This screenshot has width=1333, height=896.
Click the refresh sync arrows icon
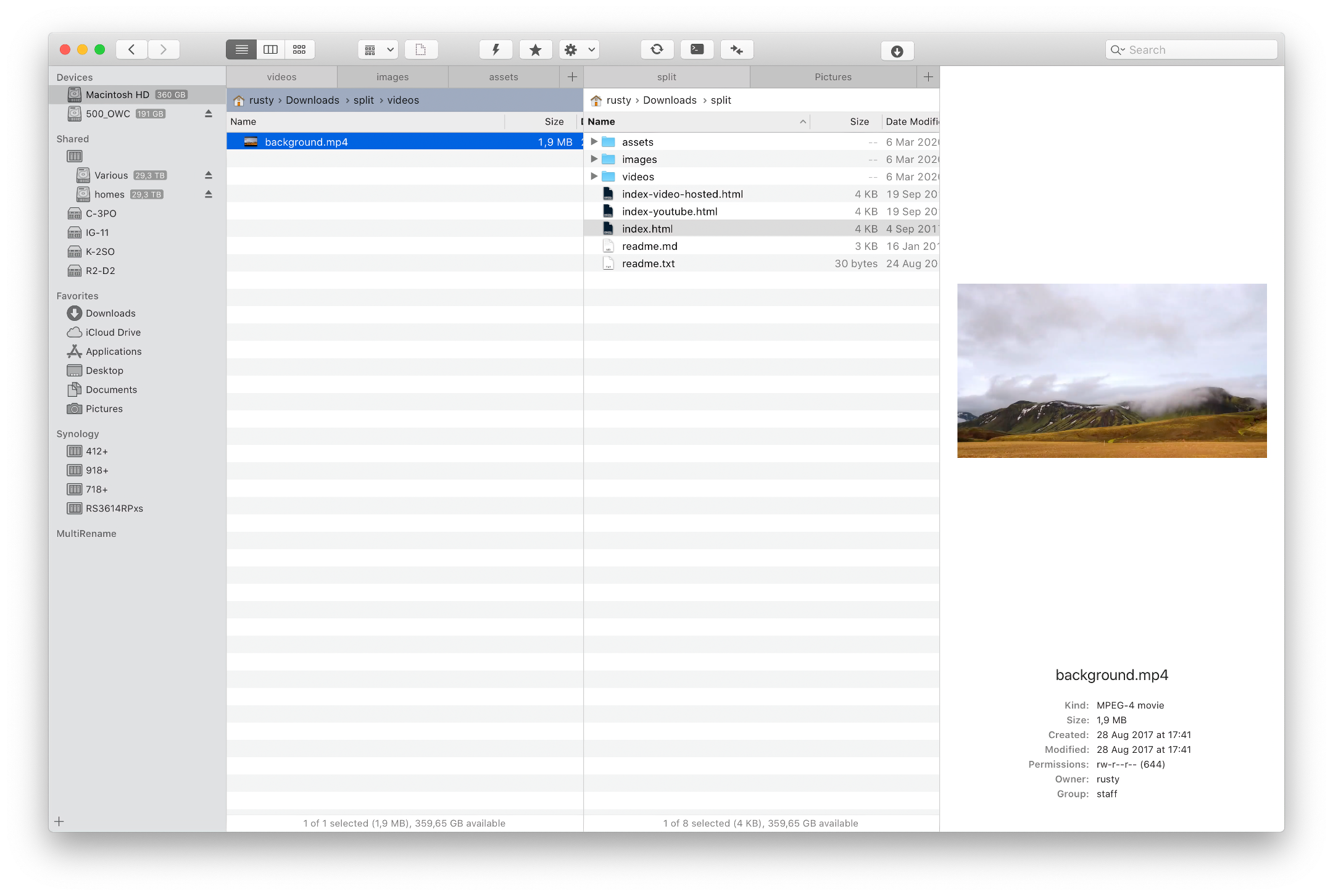[x=657, y=49]
